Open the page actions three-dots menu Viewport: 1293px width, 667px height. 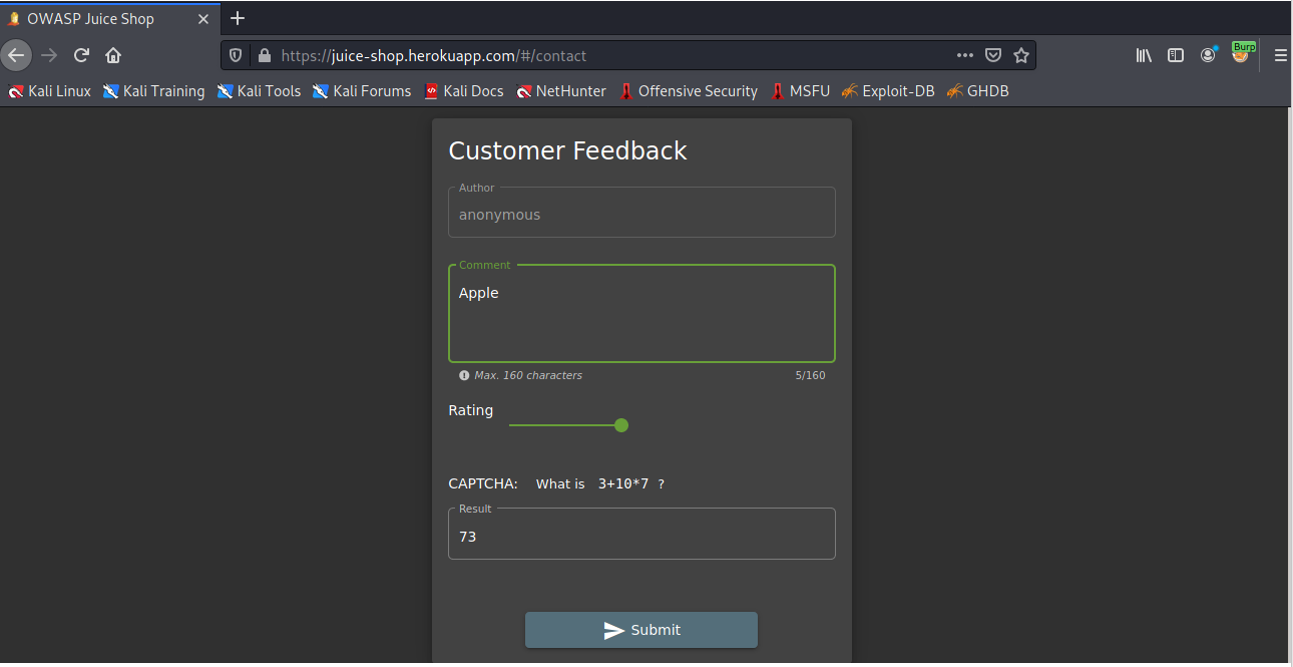pos(965,56)
